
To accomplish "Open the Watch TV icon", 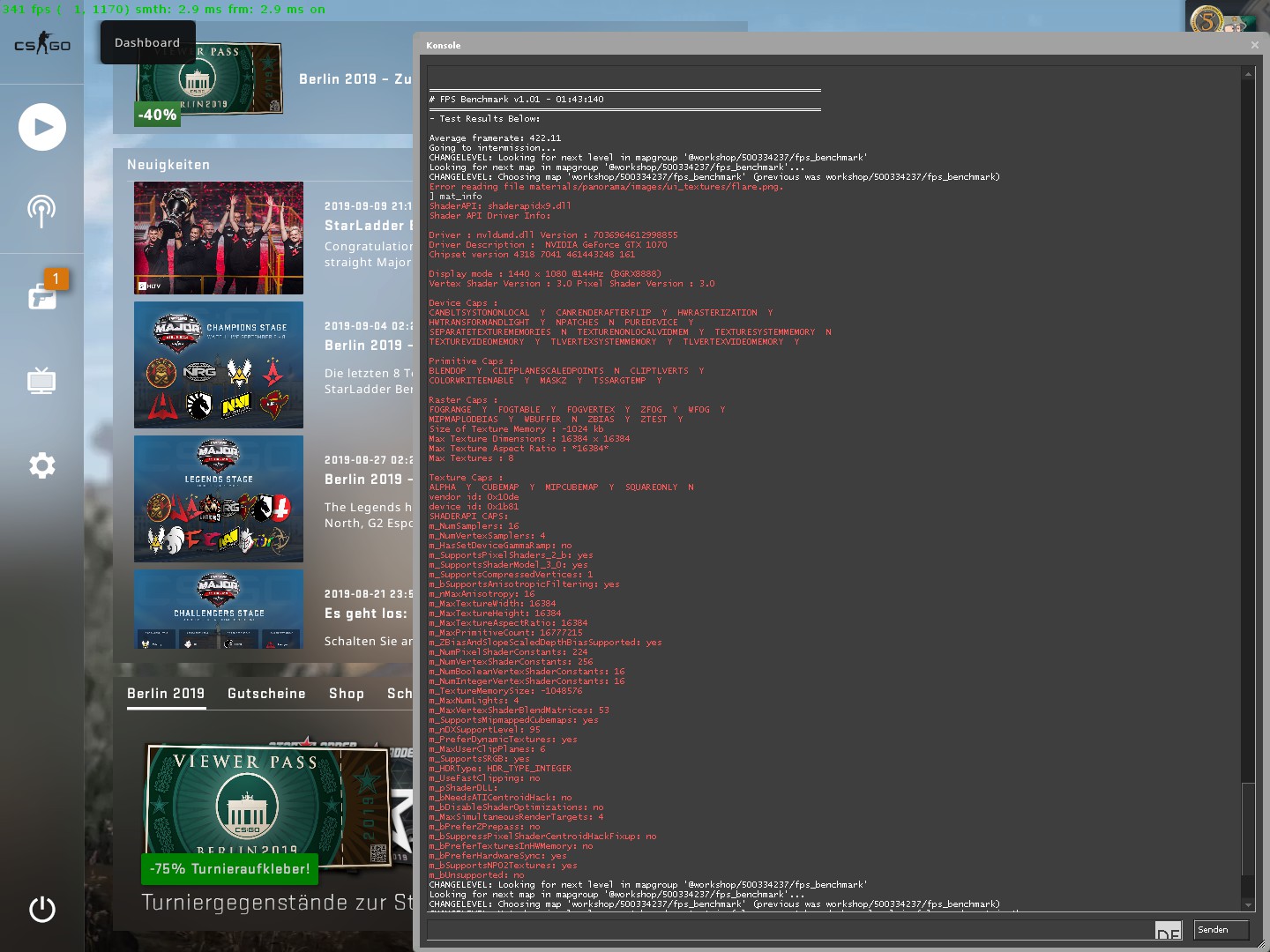I will click(x=41, y=381).
